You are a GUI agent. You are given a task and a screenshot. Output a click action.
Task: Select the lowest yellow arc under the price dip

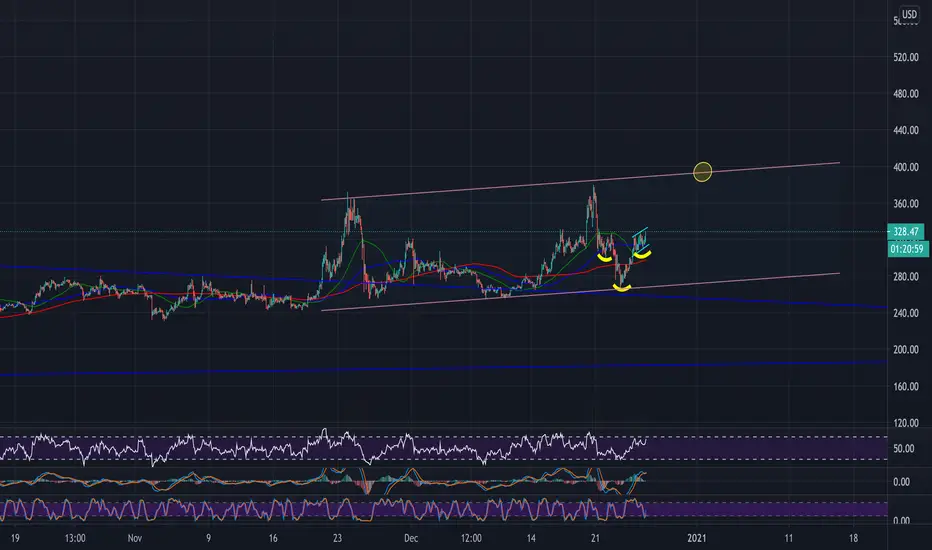(x=622, y=288)
